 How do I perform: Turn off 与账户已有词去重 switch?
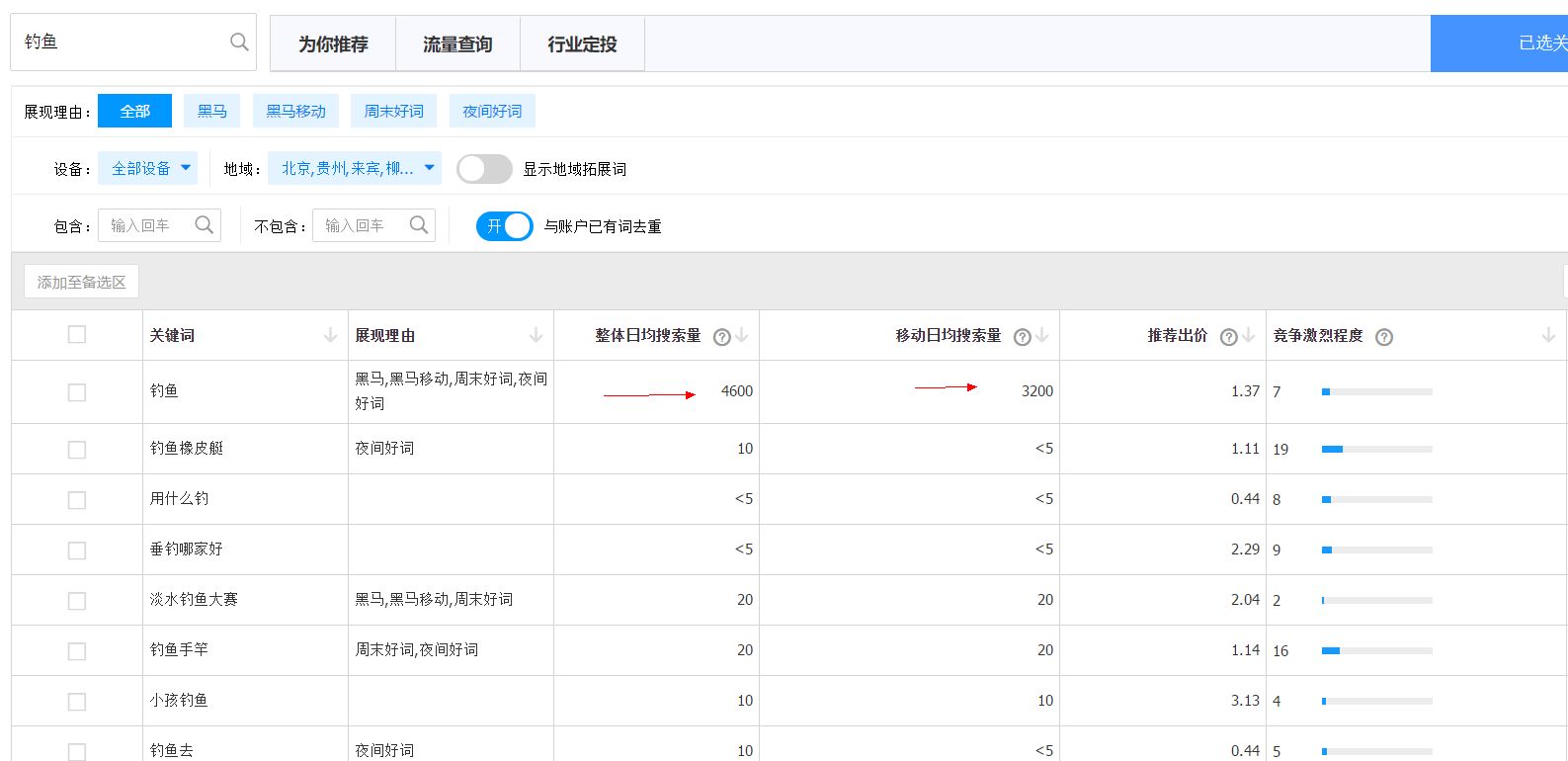[x=505, y=226]
